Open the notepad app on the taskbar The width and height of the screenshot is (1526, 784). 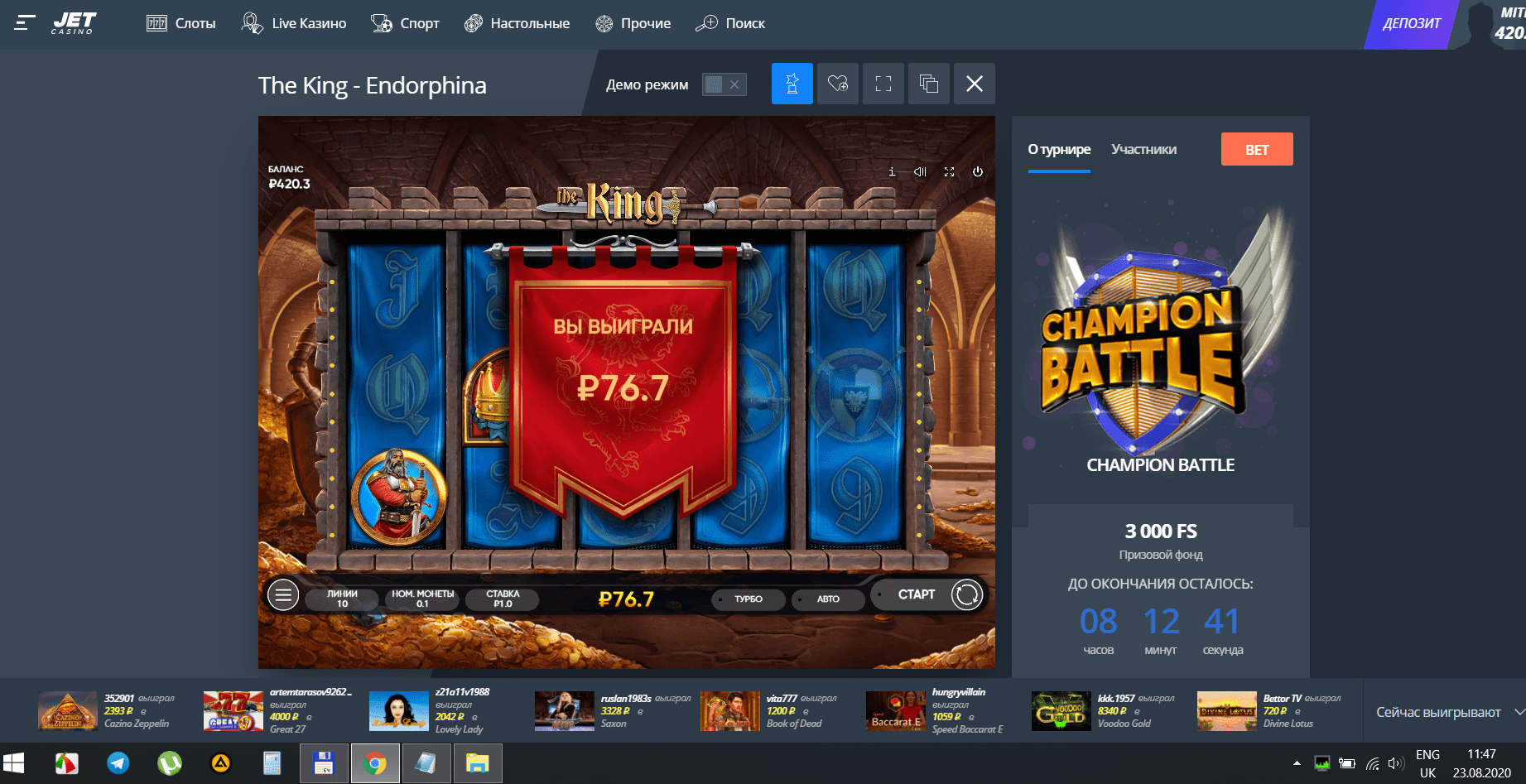[x=426, y=763]
